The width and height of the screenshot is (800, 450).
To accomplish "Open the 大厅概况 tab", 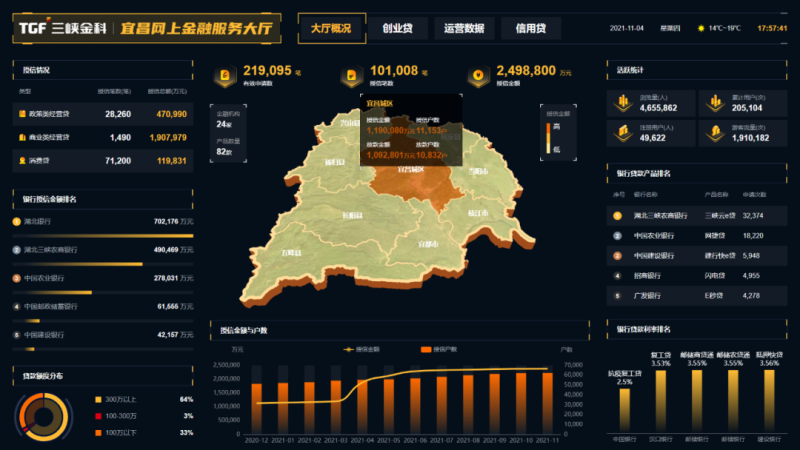I will tap(332, 28).
